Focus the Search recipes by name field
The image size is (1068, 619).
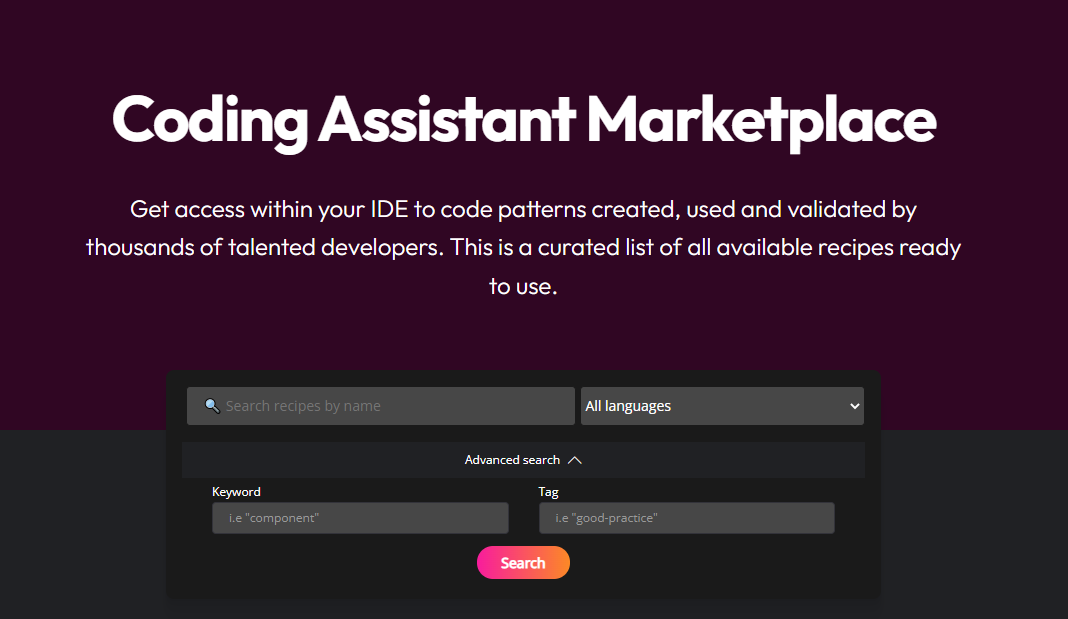390,406
